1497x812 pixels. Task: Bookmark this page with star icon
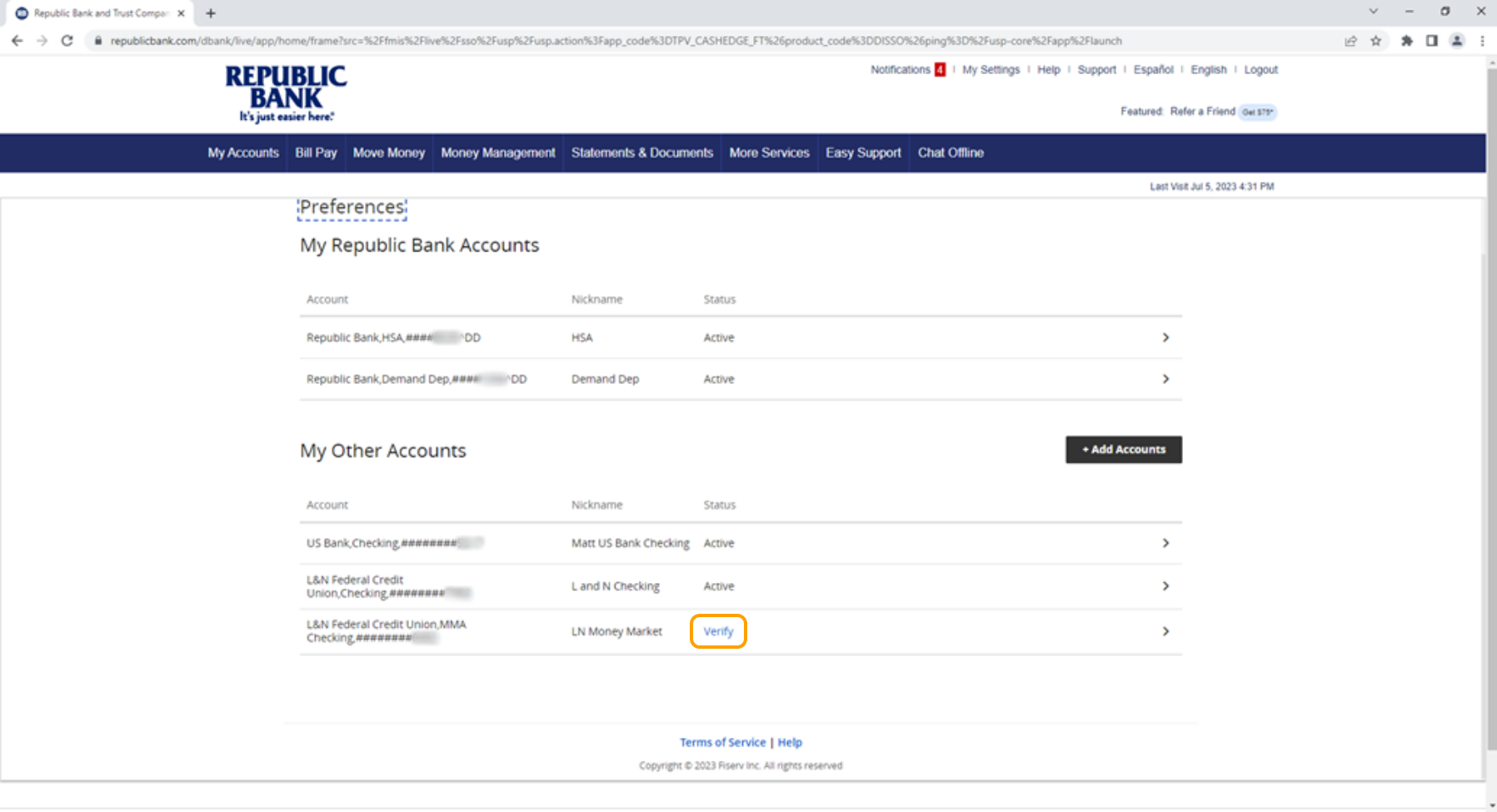coord(1376,41)
